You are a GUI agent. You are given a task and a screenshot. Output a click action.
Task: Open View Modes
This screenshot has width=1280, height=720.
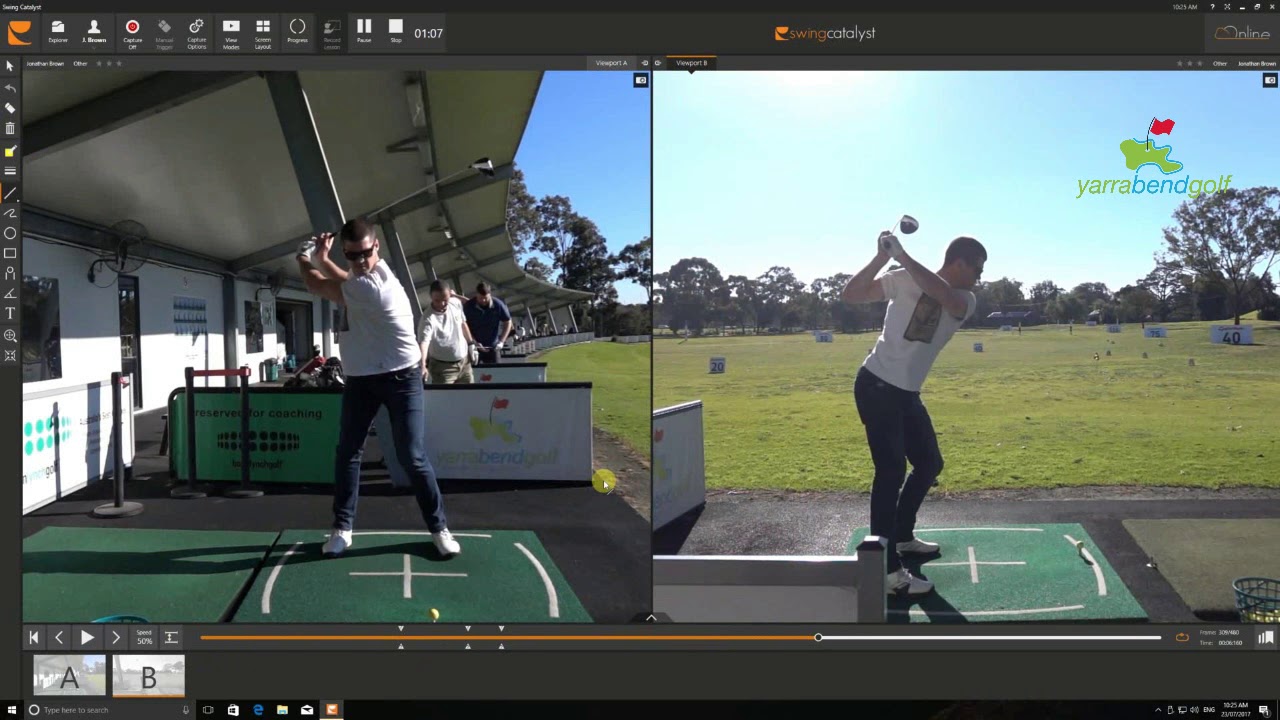point(231,32)
